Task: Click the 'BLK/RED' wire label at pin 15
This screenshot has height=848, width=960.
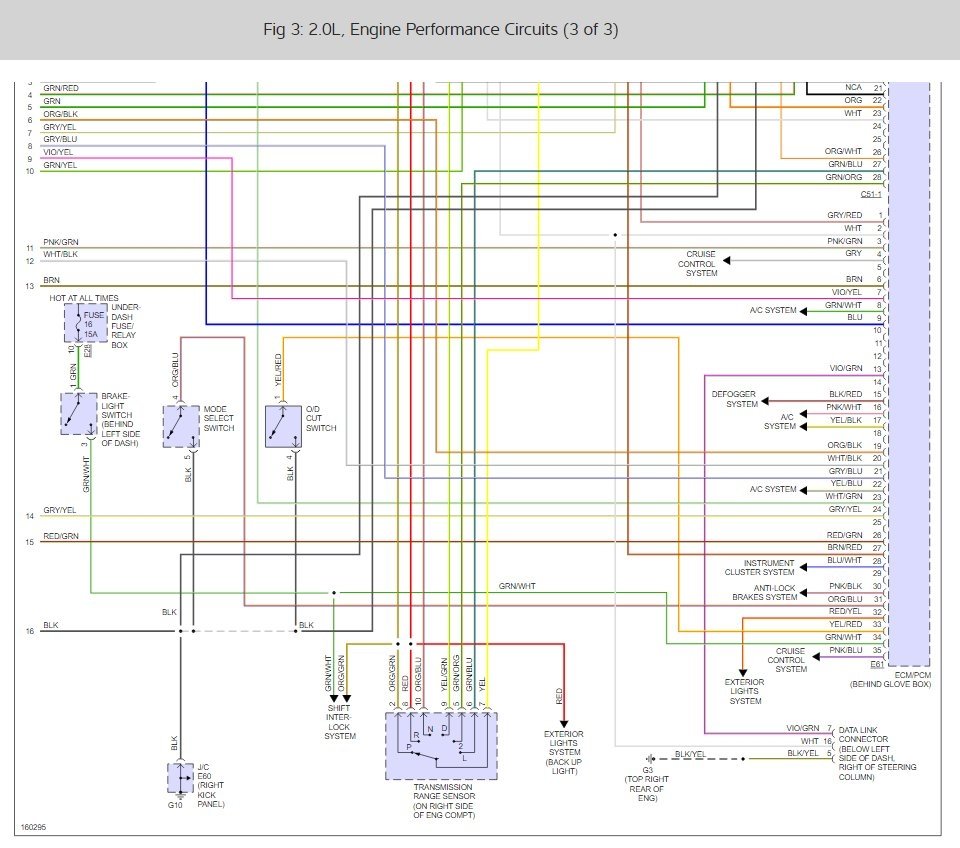Action: point(846,394)
